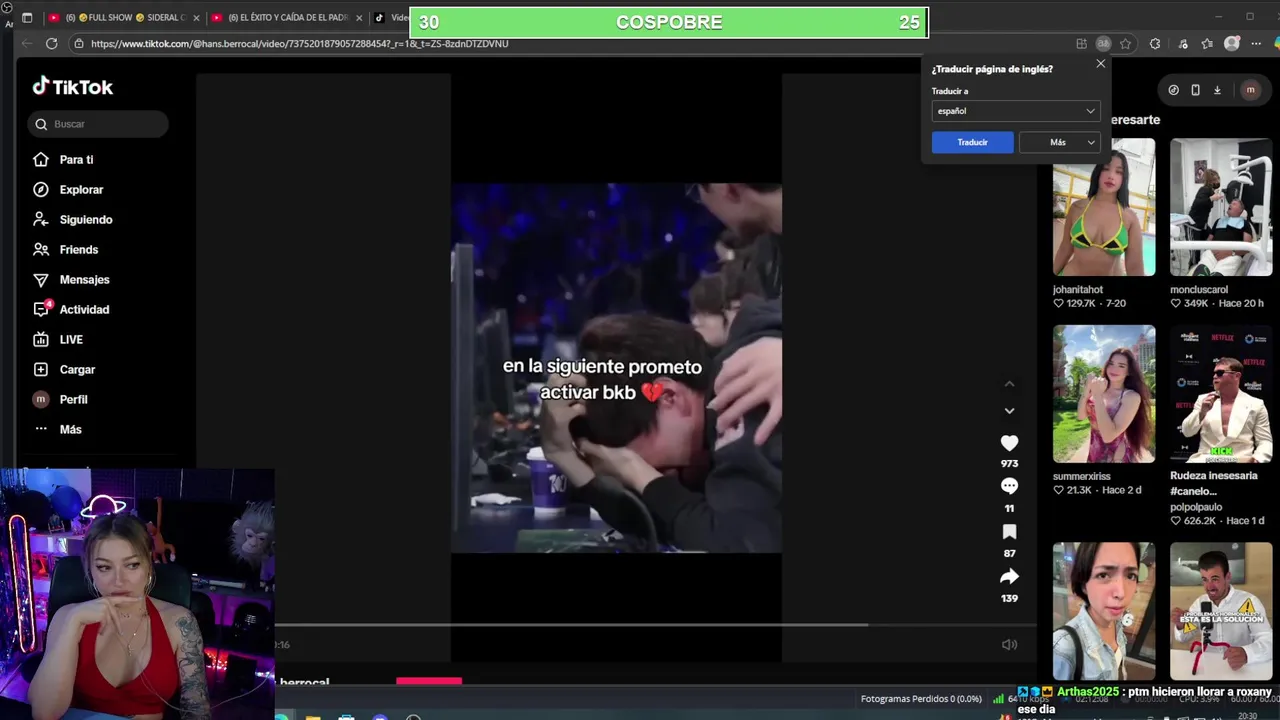Click the Buscar search field

pyautogui.click(x=98, y=124)
